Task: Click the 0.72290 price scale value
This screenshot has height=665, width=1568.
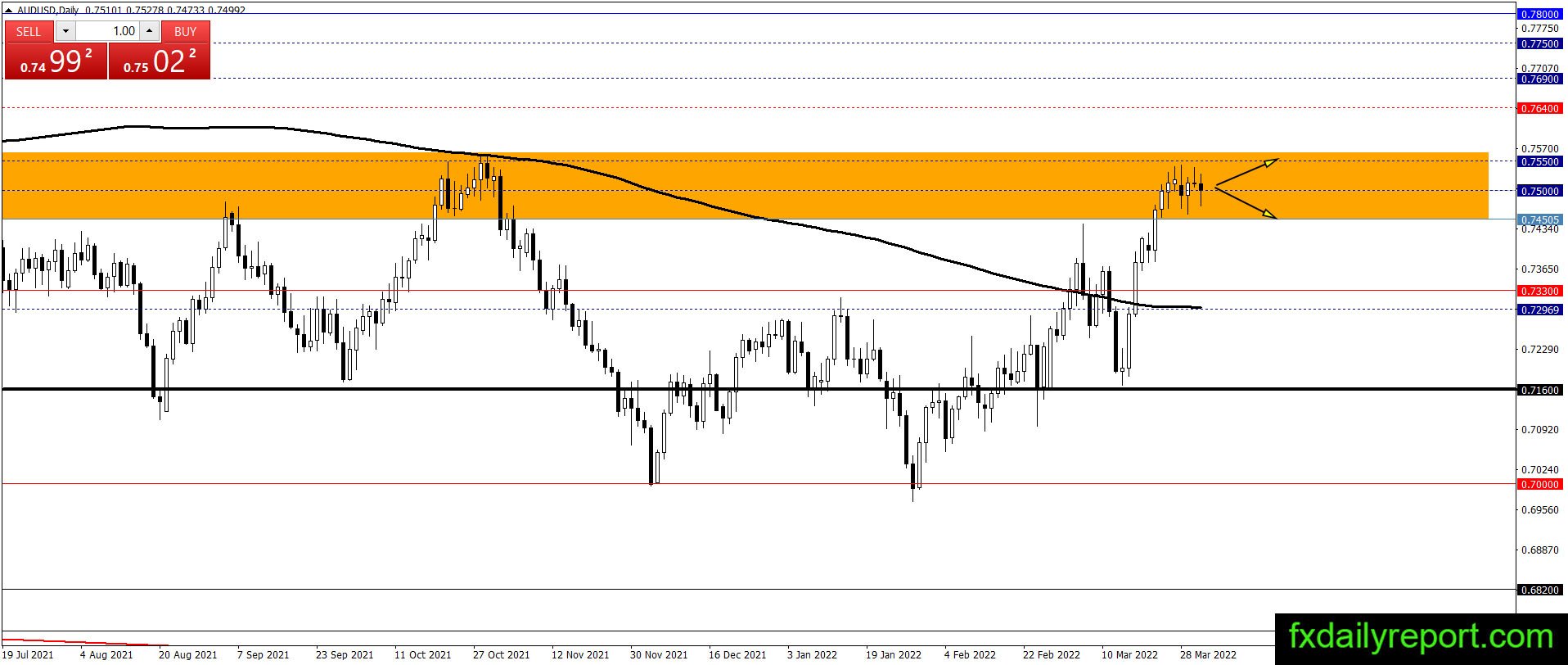Action: click(x=1539, y=349)
